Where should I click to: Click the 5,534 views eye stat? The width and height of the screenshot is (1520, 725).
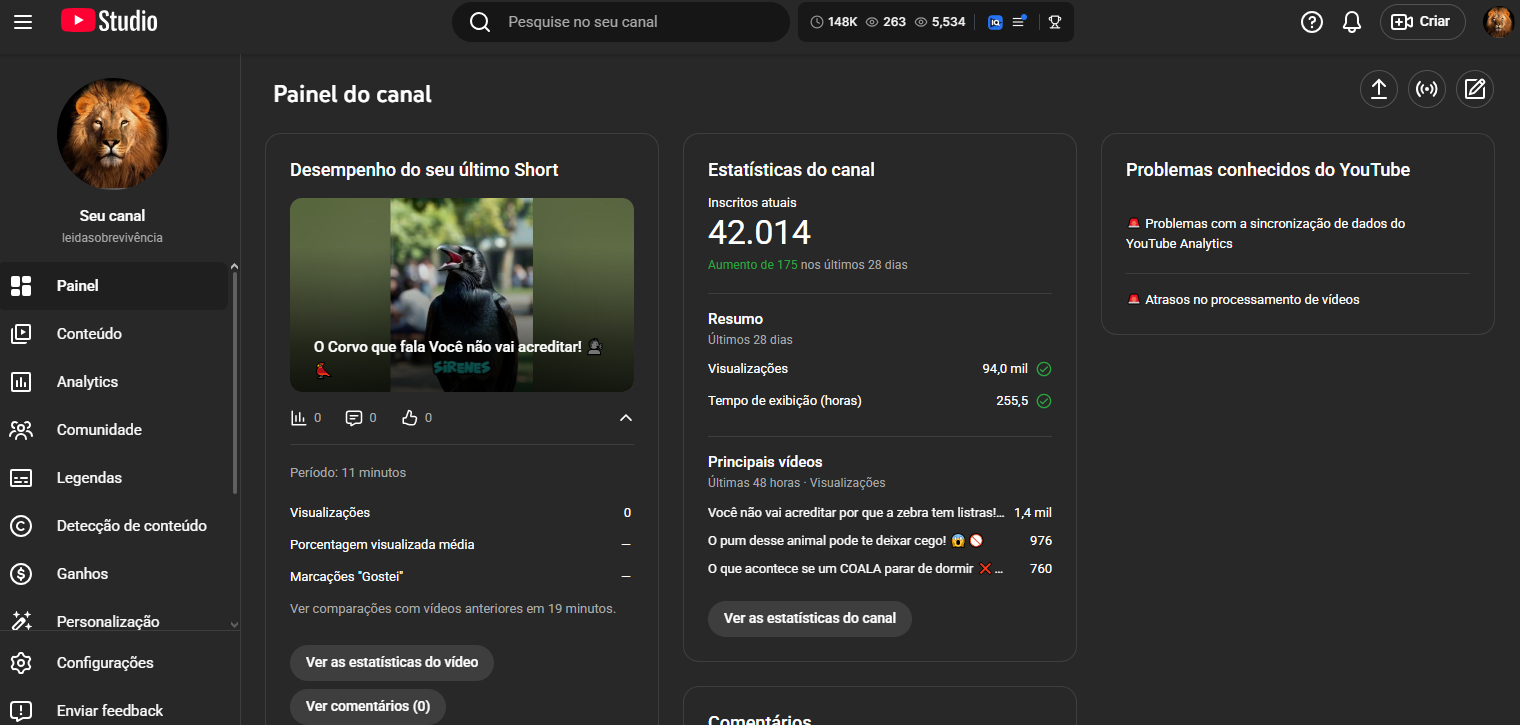point(940,22)
